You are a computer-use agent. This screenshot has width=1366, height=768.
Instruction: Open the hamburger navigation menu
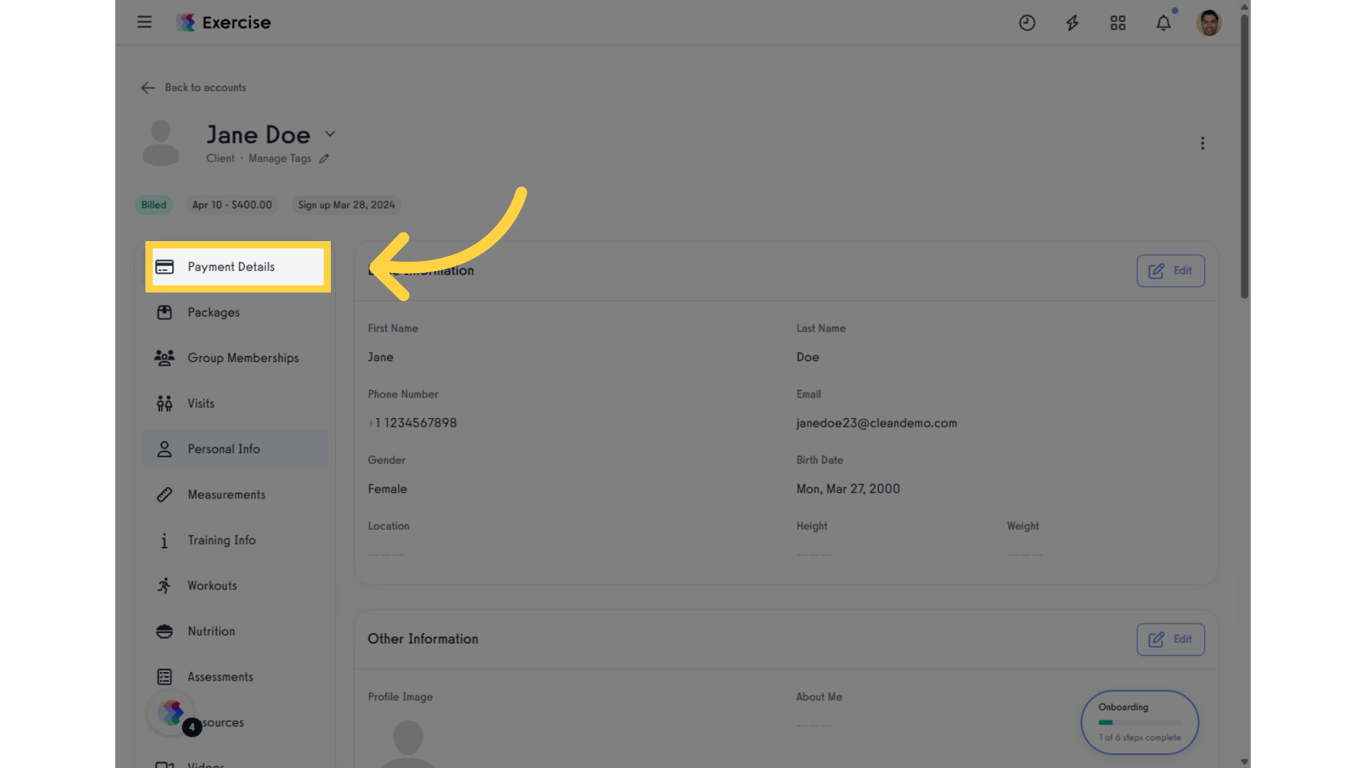(x=144, y=22)
